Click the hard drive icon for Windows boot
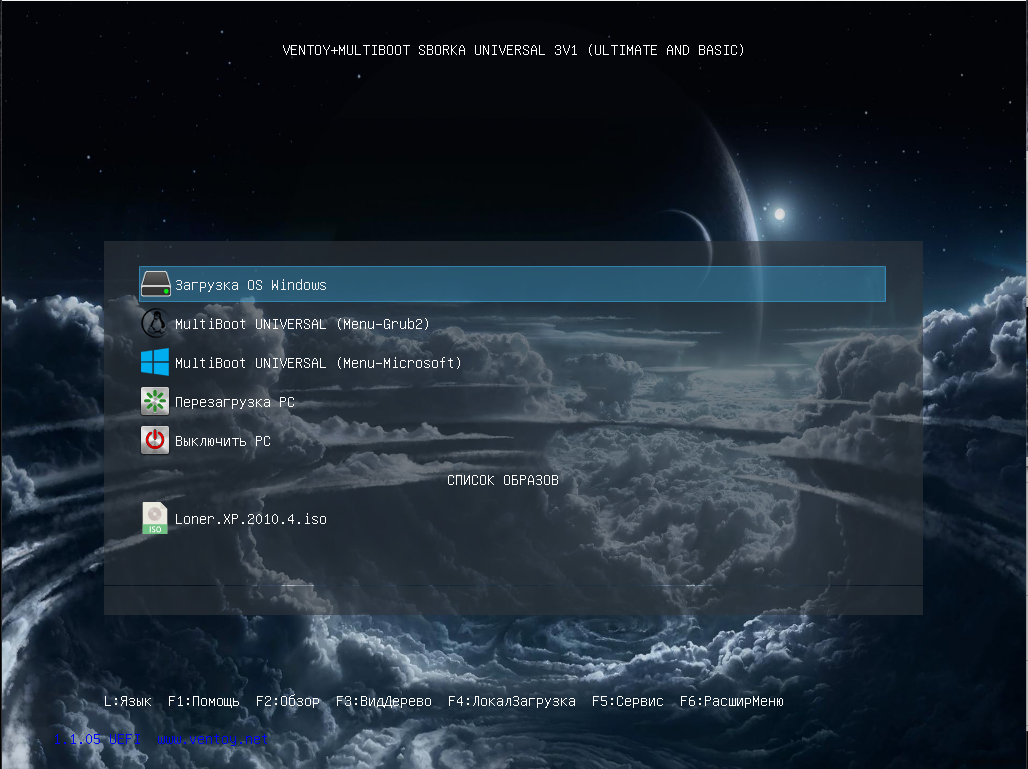This screenshot has height=769, width=1028. tap(155, 284)
